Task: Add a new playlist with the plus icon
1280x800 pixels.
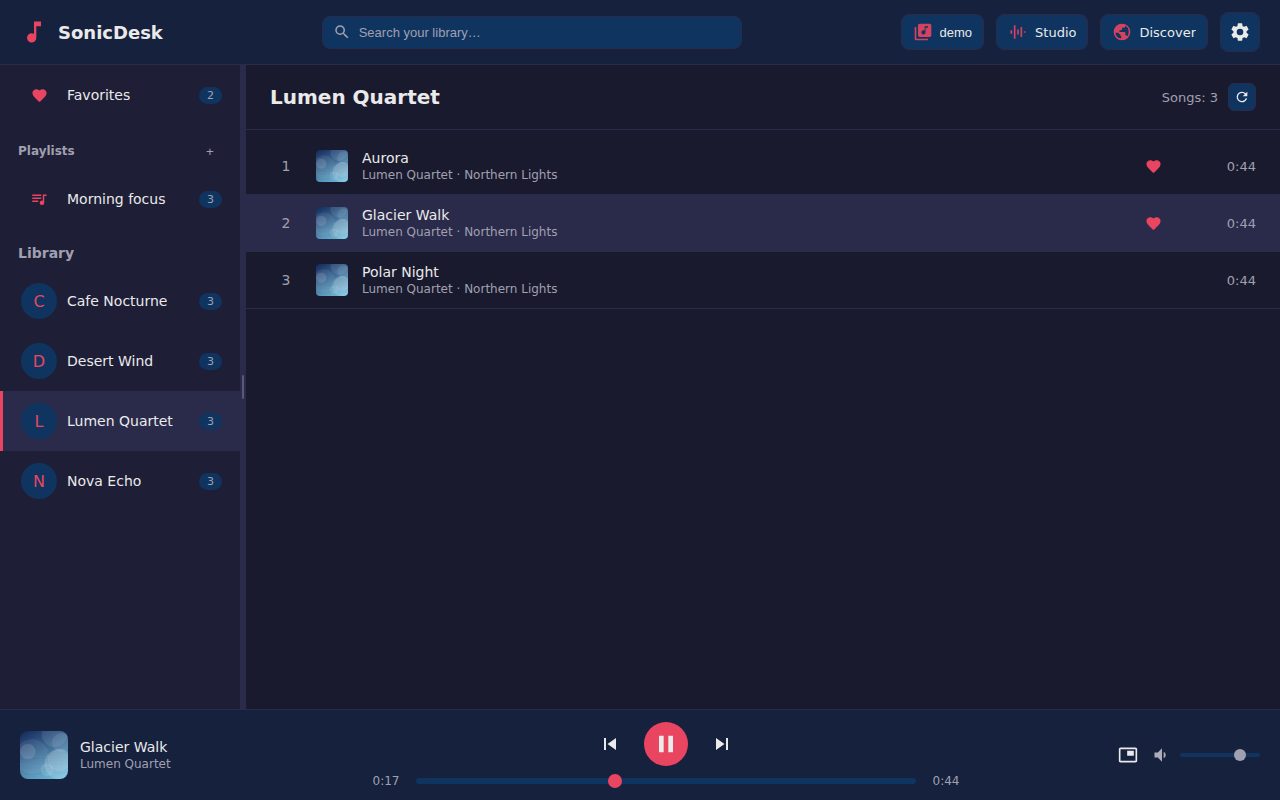Action: (x=210, y=152)
